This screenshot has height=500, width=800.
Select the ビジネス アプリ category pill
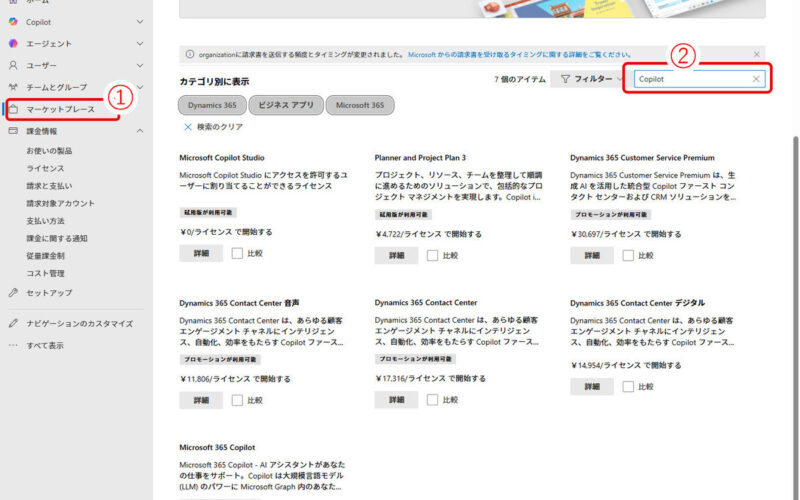click(286, 105)
